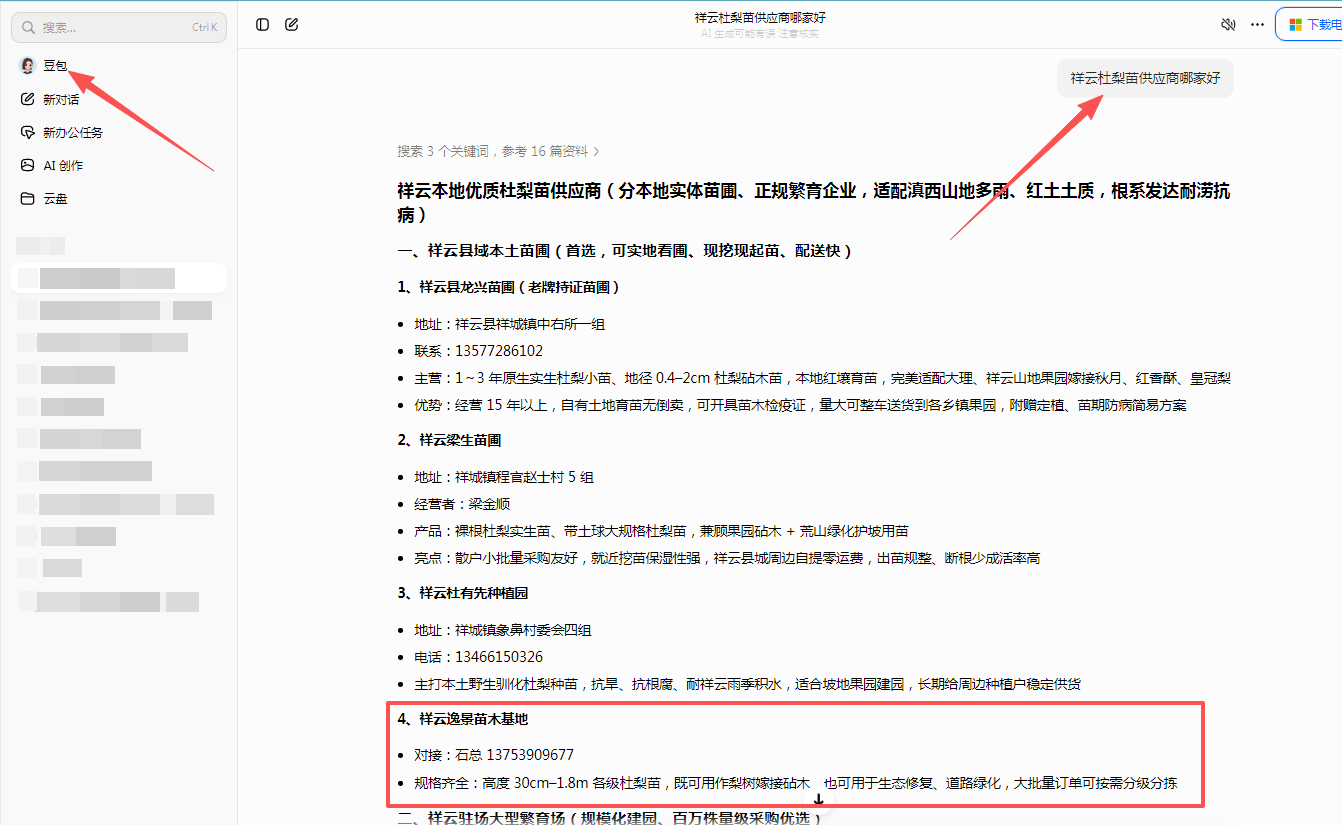Image resolution: width=1342 pixels, height=825 pixels.
Task: Mute the voice playback speaker icon
Action: click(x=1228, y=25)
